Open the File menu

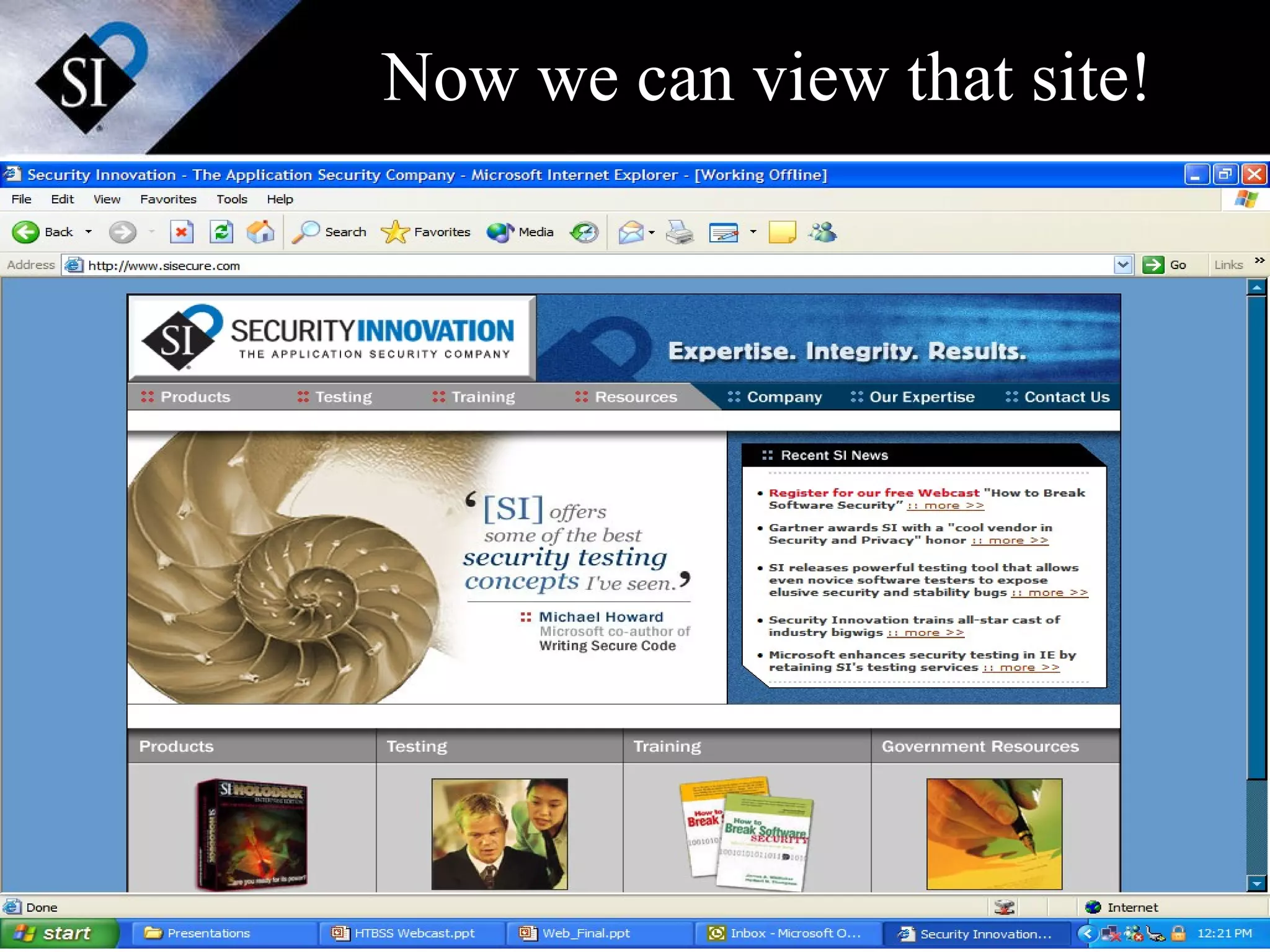click(21, 199)
